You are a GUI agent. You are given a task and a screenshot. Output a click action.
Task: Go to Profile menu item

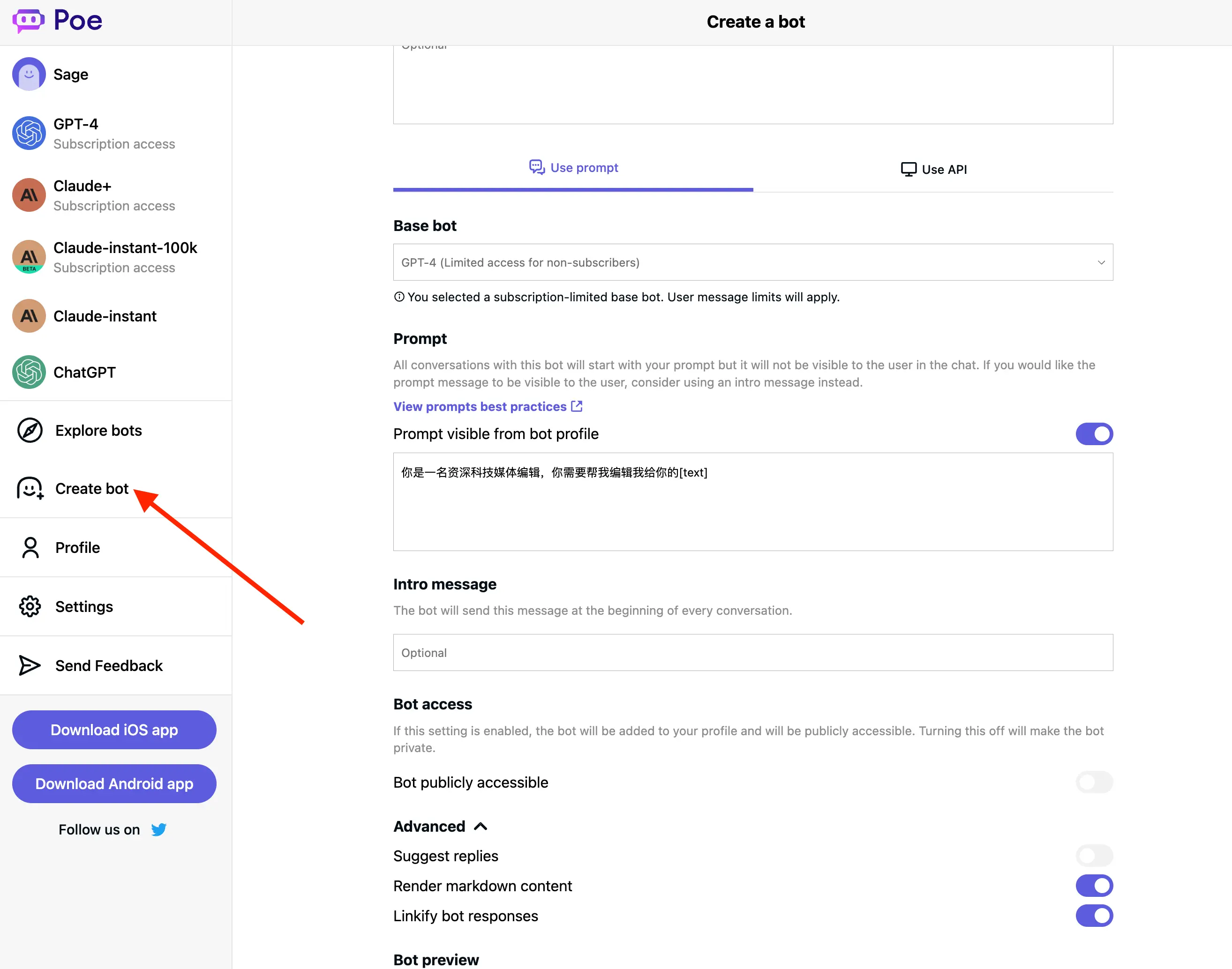pos(116,547)
